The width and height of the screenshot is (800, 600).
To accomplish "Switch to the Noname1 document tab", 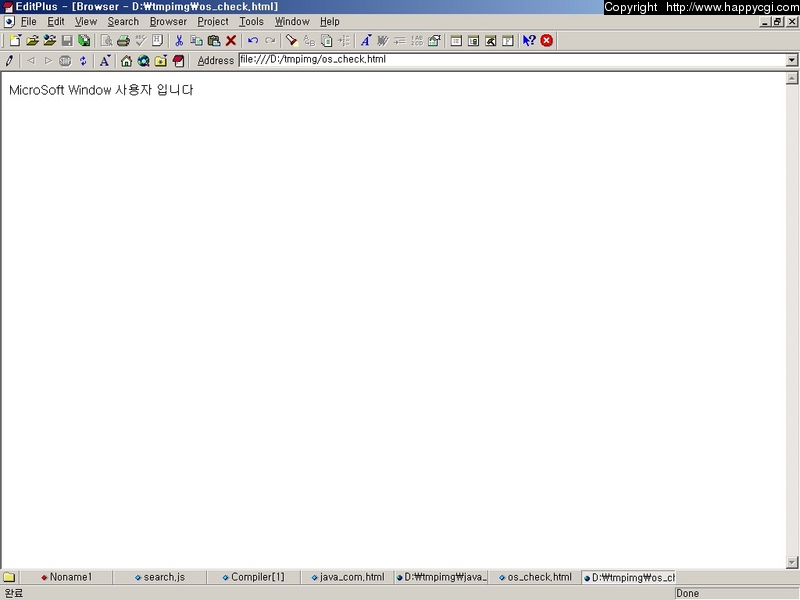I will (x=66, y=577).
